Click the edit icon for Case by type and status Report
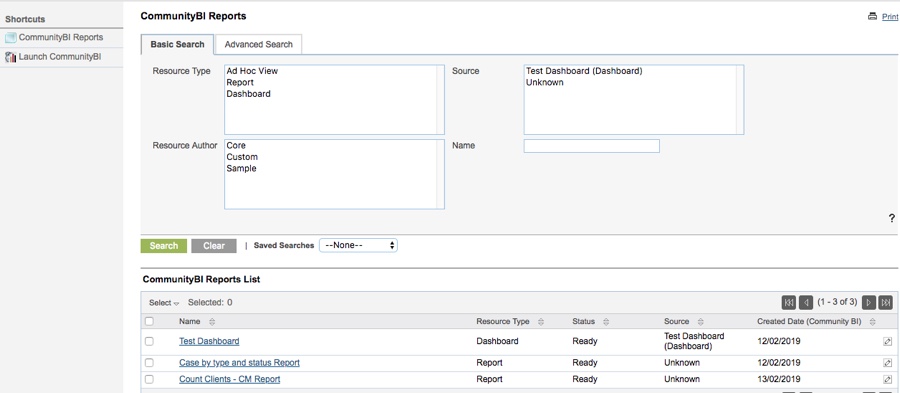 tap(887, 363)
